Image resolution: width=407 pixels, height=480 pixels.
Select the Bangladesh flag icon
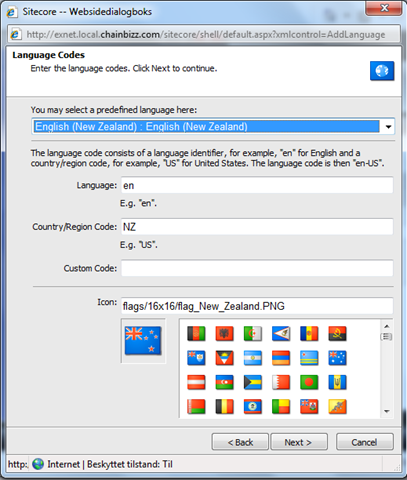pos(309,383)
